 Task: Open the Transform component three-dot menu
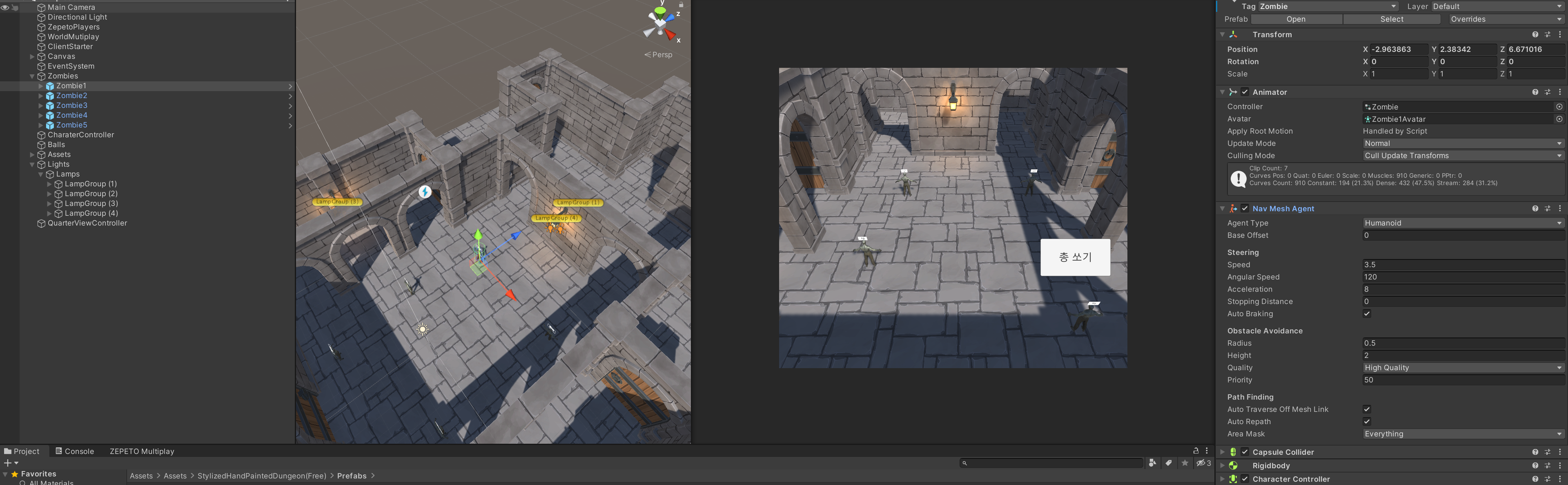pyautogui.click(x=1559, y=35)
